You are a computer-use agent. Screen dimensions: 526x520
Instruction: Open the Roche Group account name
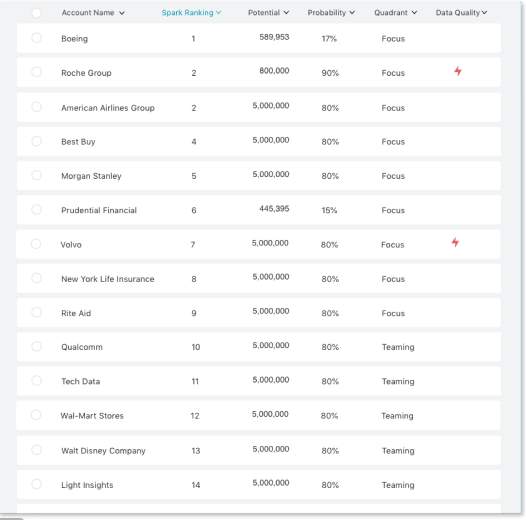click(x=86, y=73)
